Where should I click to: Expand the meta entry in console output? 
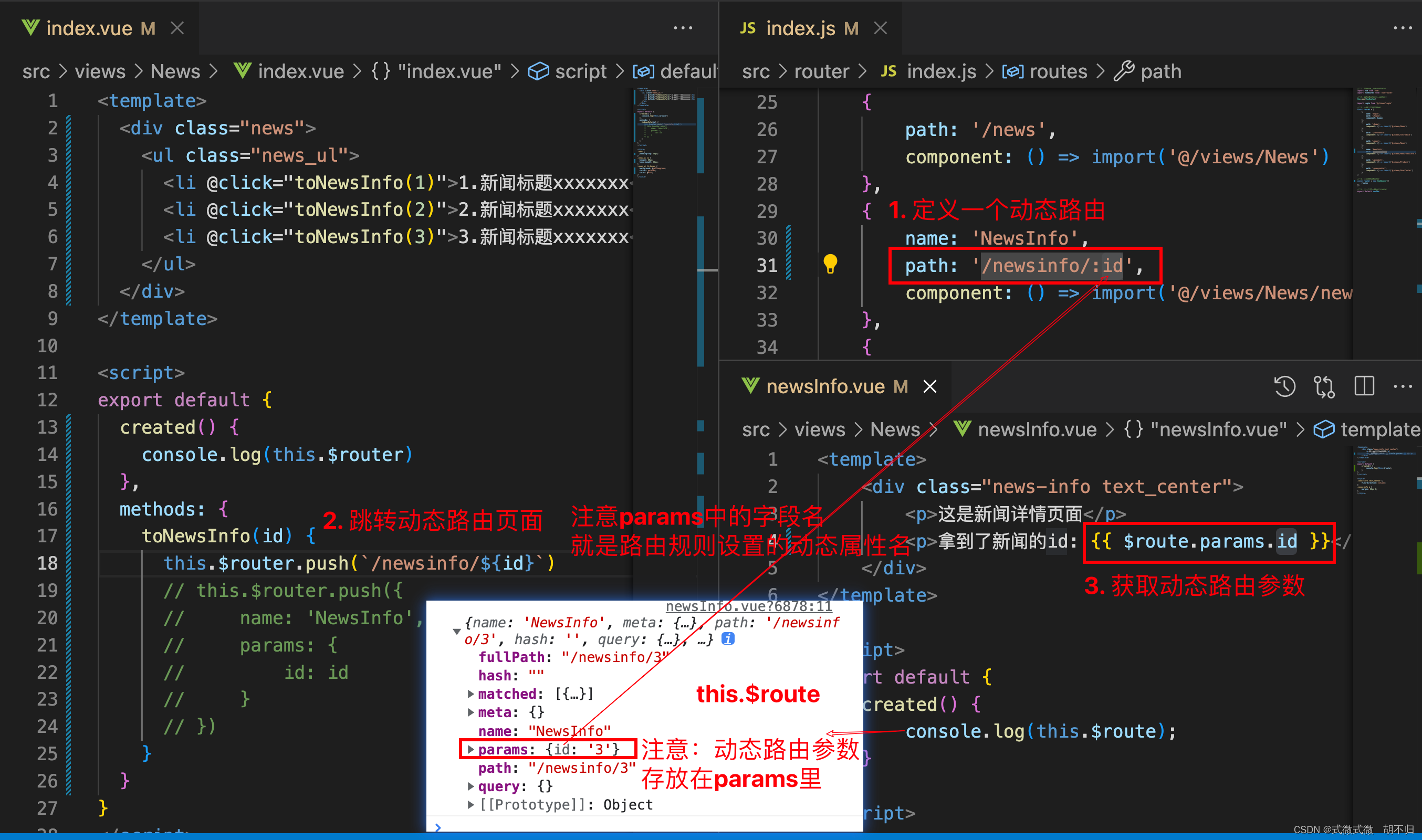pos(470,712)
